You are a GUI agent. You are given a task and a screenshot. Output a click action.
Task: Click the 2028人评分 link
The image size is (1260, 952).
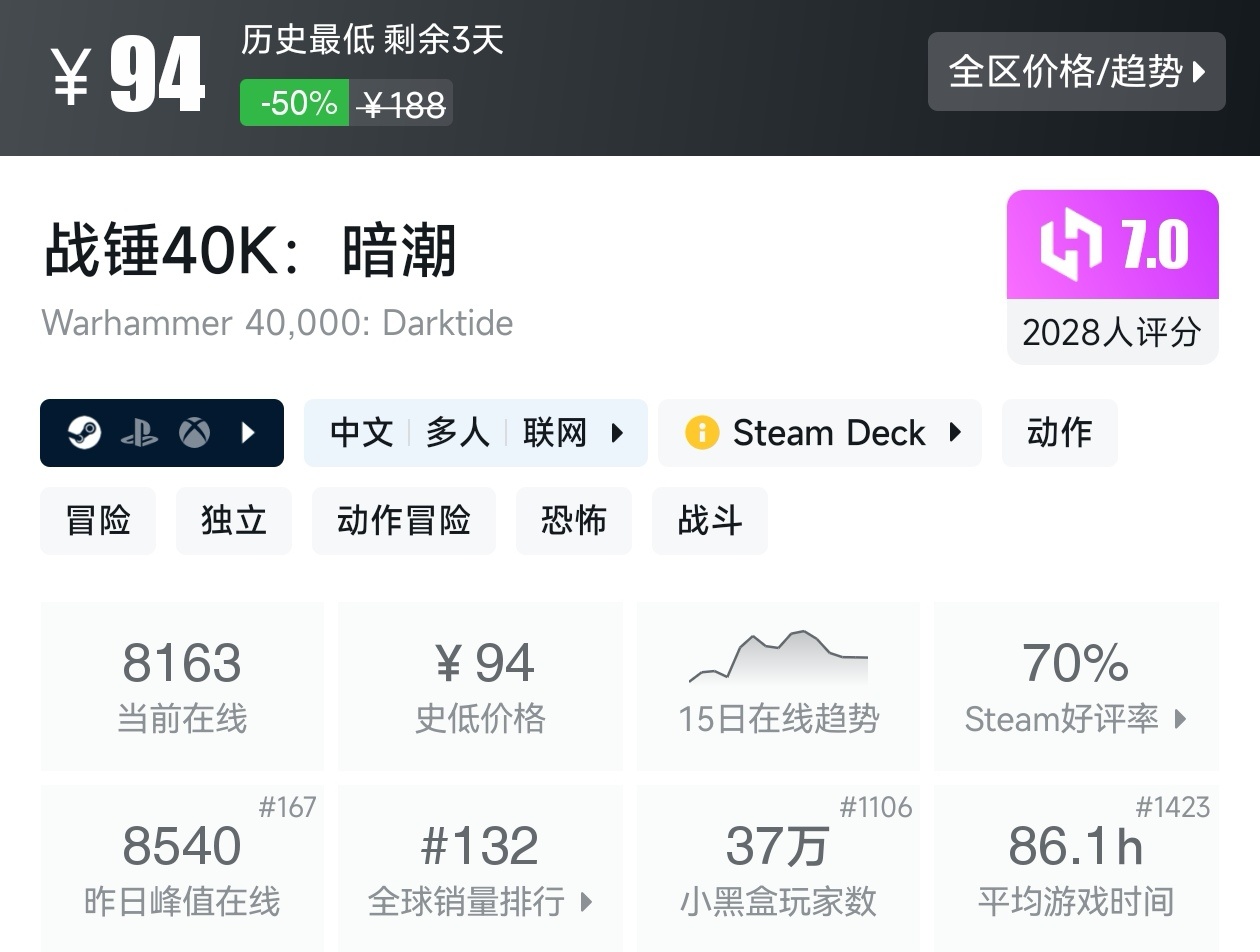1112,333
